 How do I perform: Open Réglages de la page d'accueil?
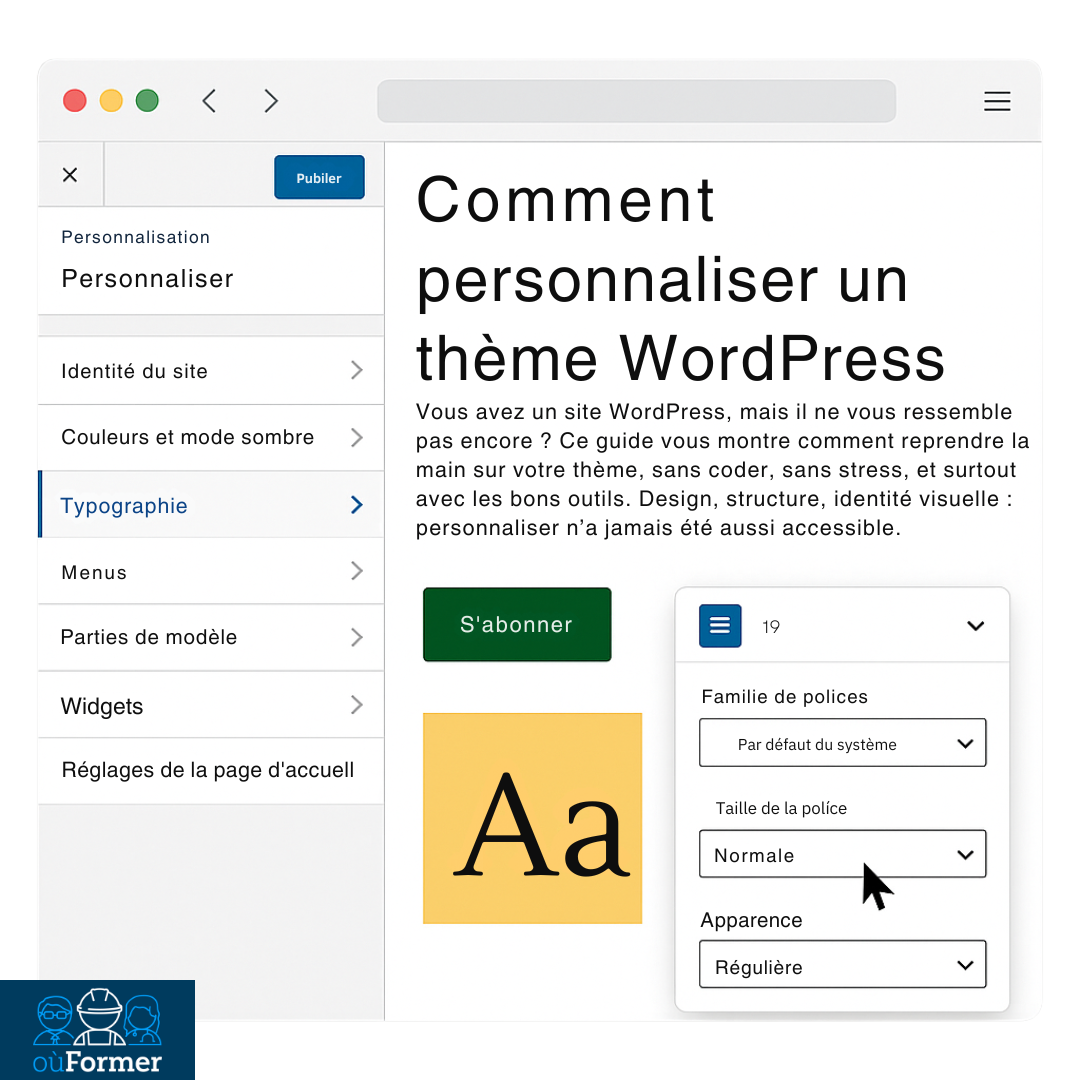point(211,770)
